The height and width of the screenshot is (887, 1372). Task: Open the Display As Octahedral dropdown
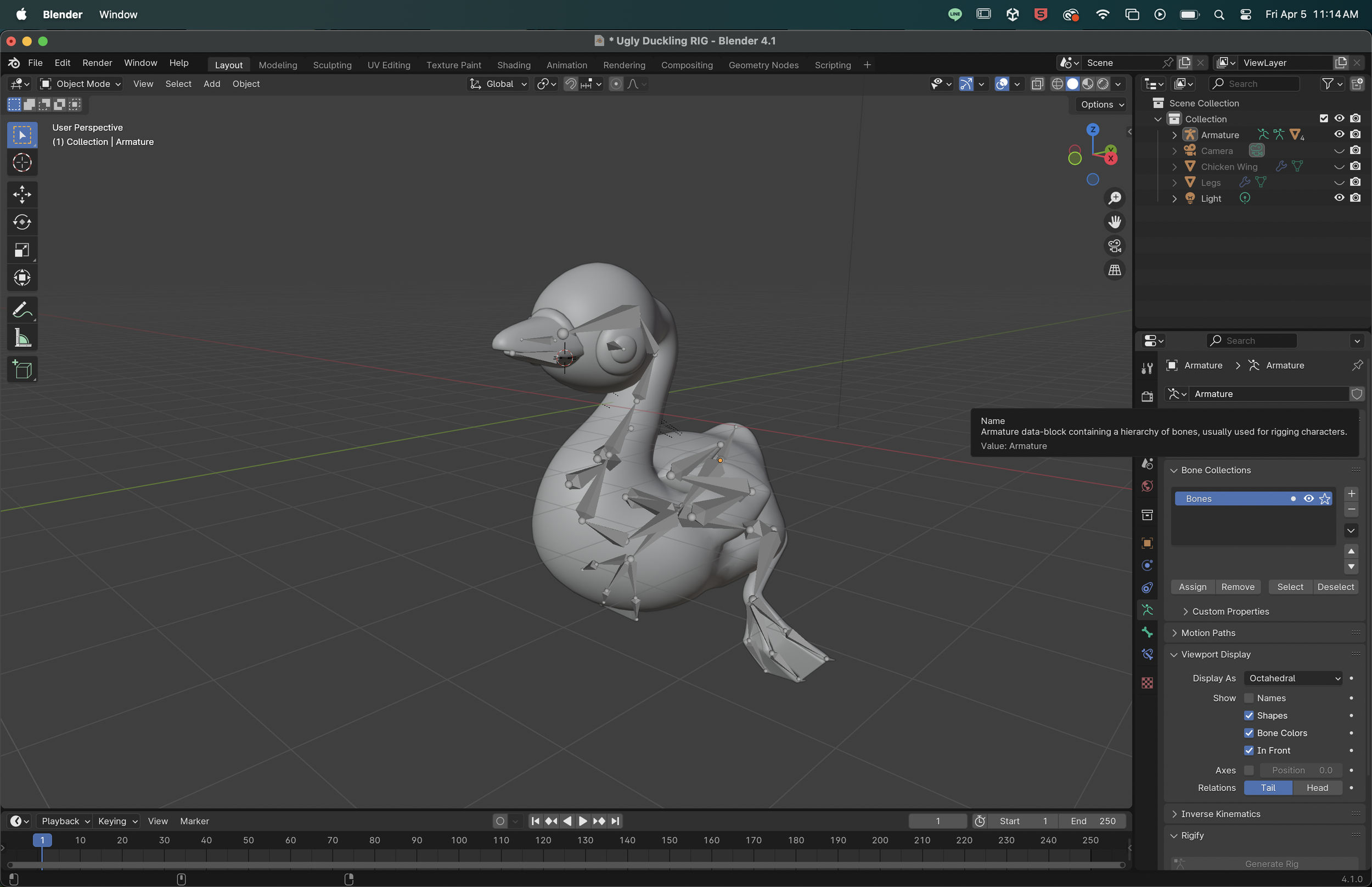pos(1294,678)
